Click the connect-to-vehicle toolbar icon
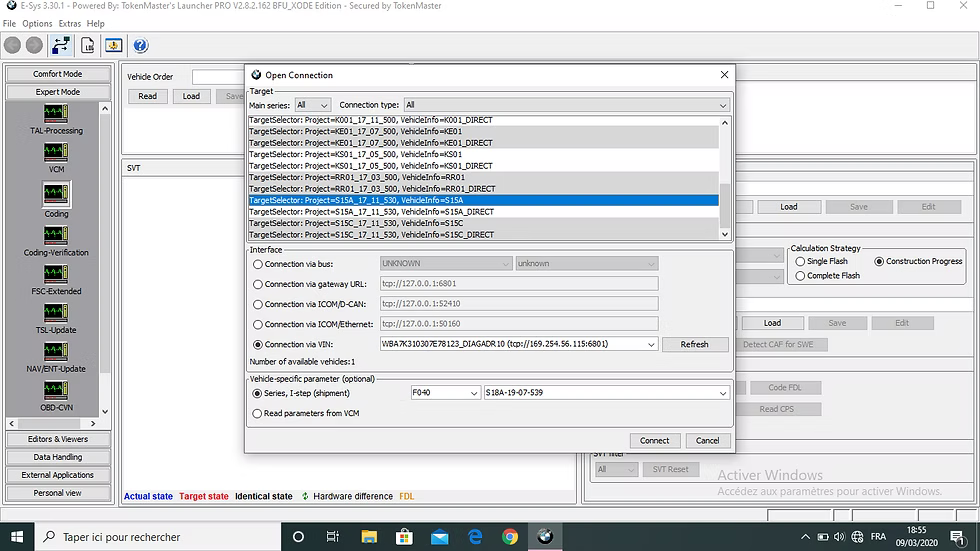The width and height of the screenshot is (980, 551). coord(61,46)
